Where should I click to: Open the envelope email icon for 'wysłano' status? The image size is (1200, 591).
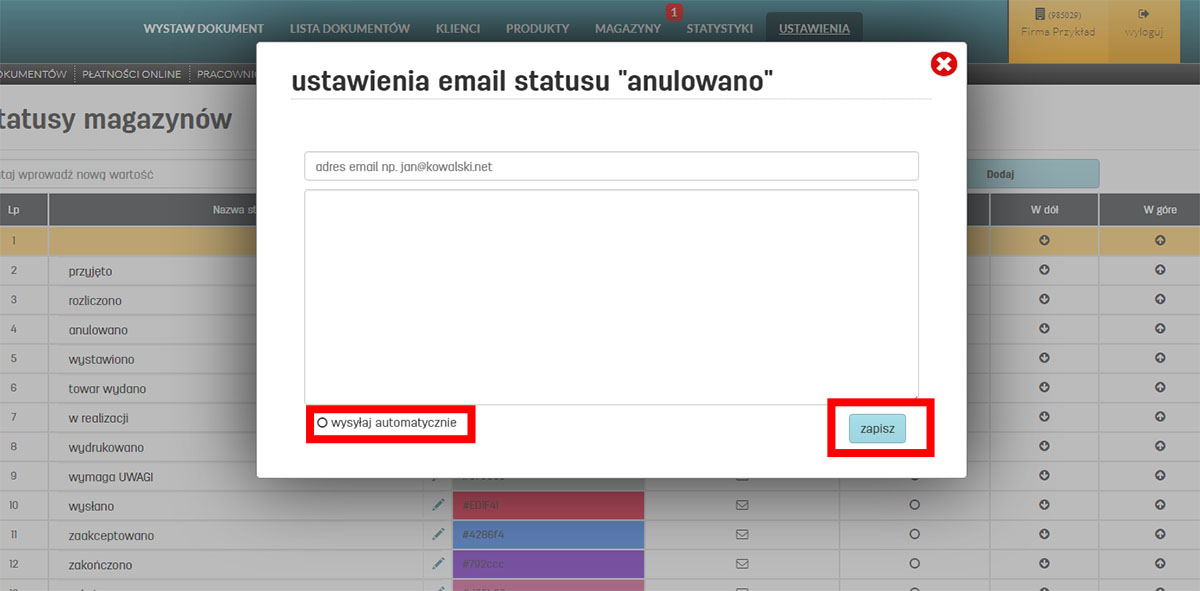click(742, 505)
